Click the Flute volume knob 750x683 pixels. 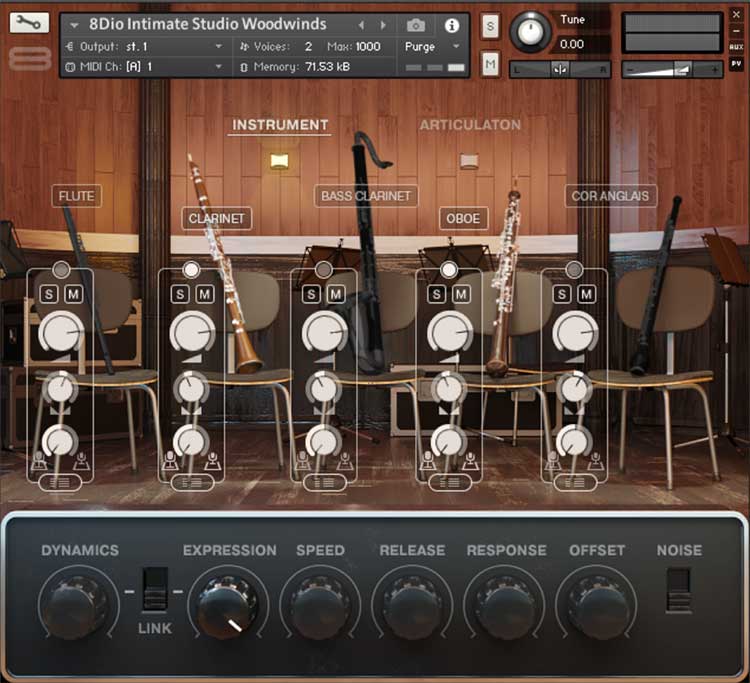pyautogui.click(x=61, y=332)
